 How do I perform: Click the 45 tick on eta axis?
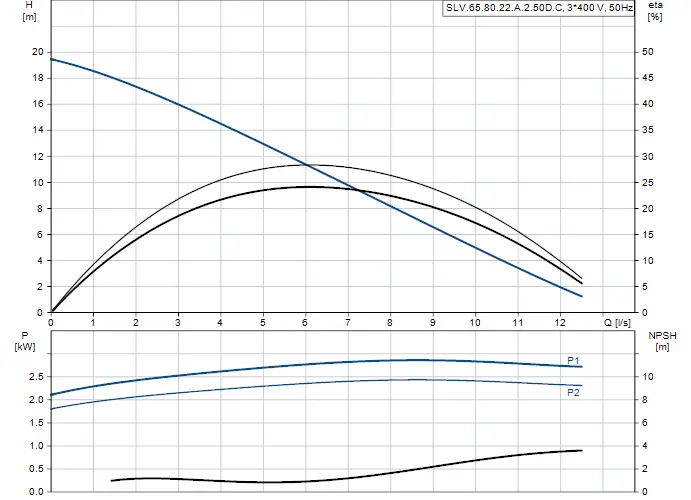(647, 78)
